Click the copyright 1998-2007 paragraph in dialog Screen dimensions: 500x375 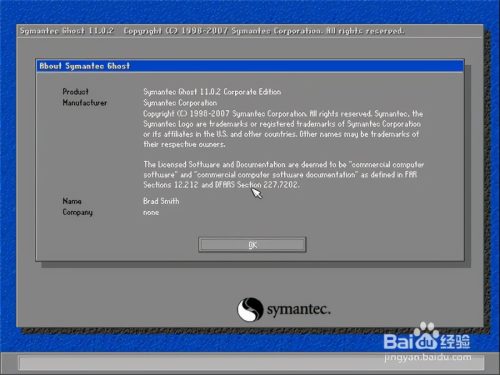pos(283,129)
